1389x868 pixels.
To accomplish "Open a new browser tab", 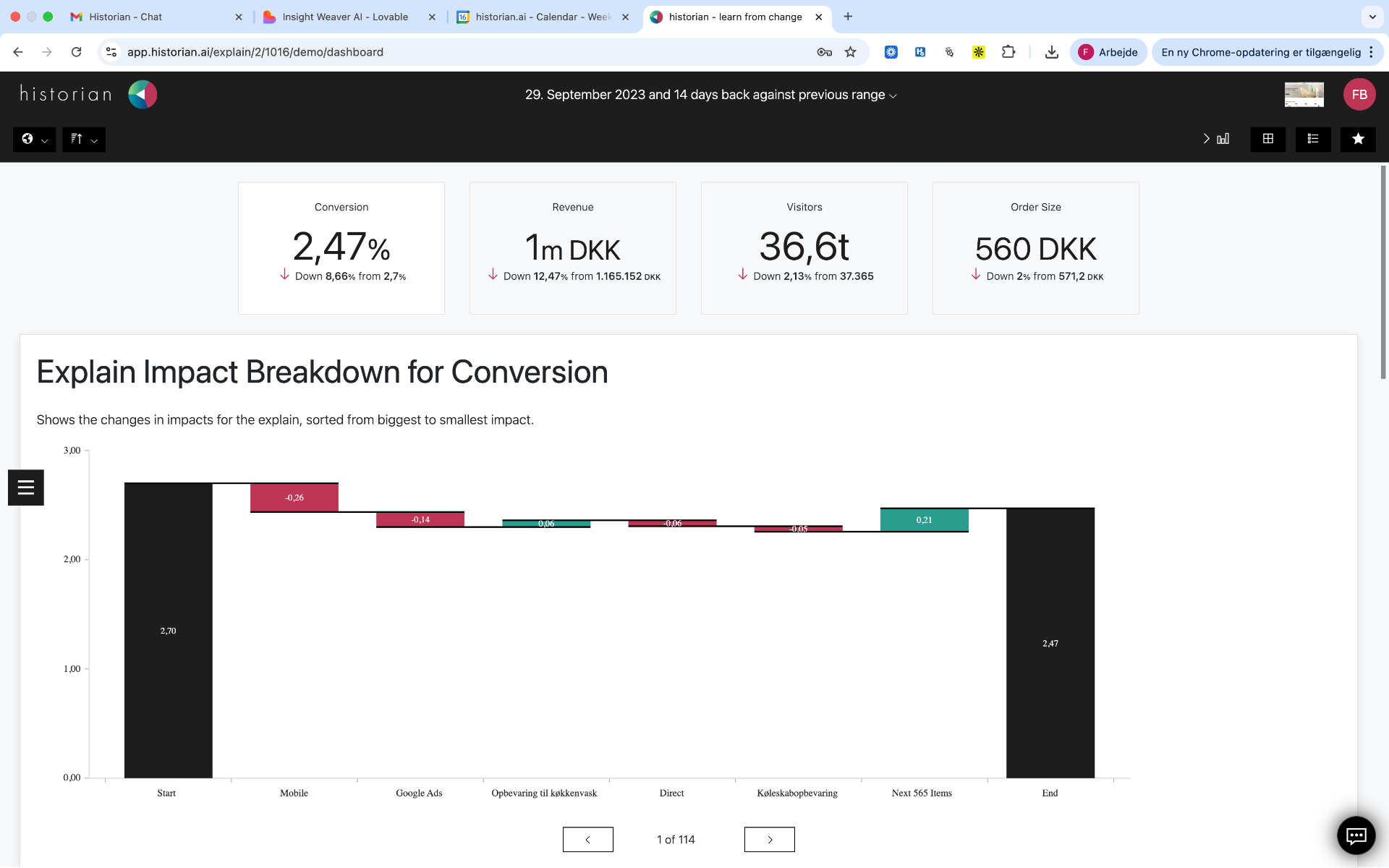I will pos(848,17).
